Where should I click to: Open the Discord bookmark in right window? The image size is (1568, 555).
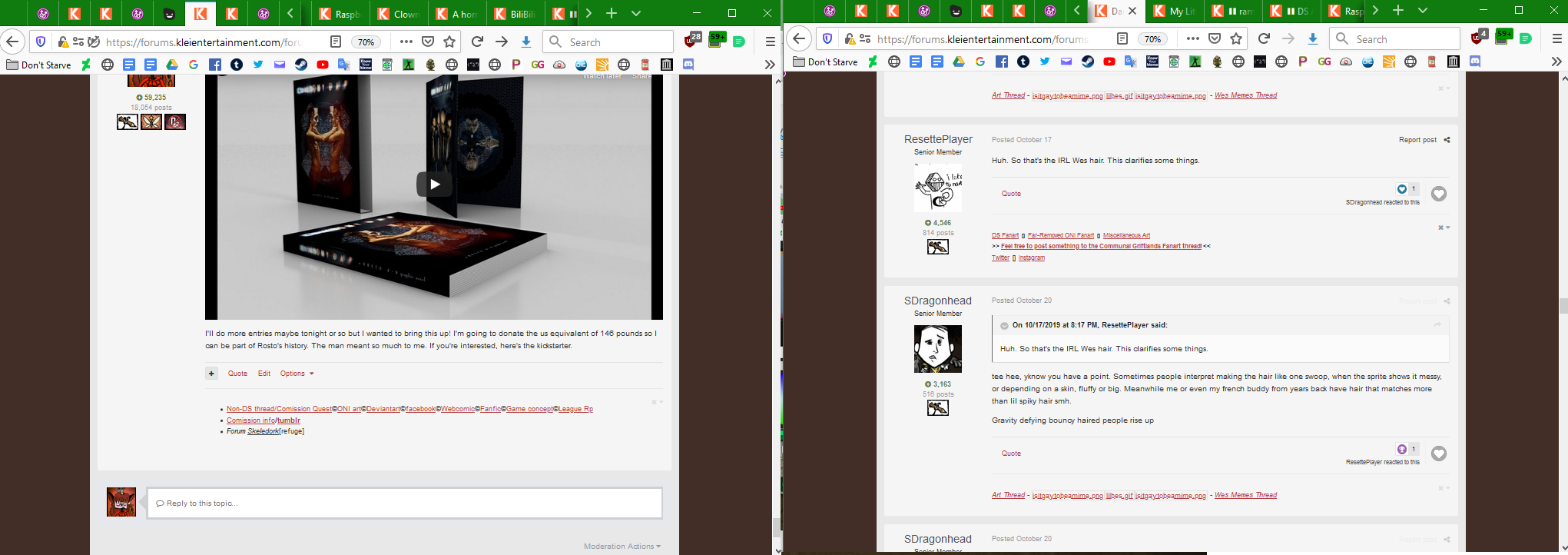click(1474, 61)
